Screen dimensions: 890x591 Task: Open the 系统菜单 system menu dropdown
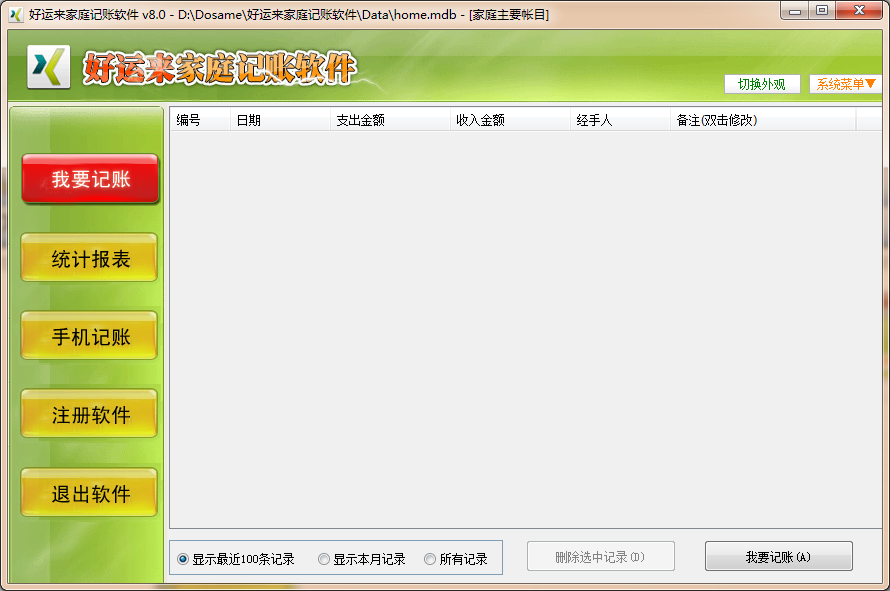(x=845, y=84)
